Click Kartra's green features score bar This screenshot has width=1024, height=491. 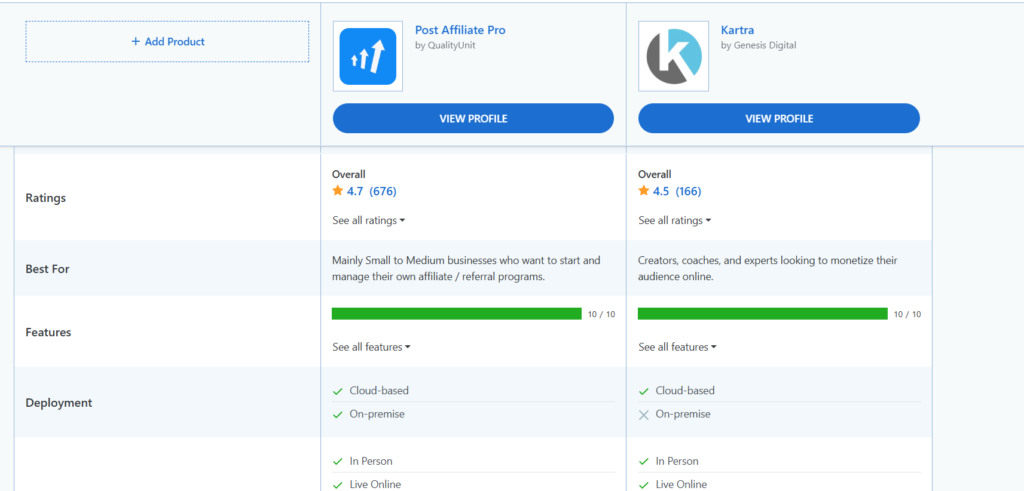coord(762,314)
